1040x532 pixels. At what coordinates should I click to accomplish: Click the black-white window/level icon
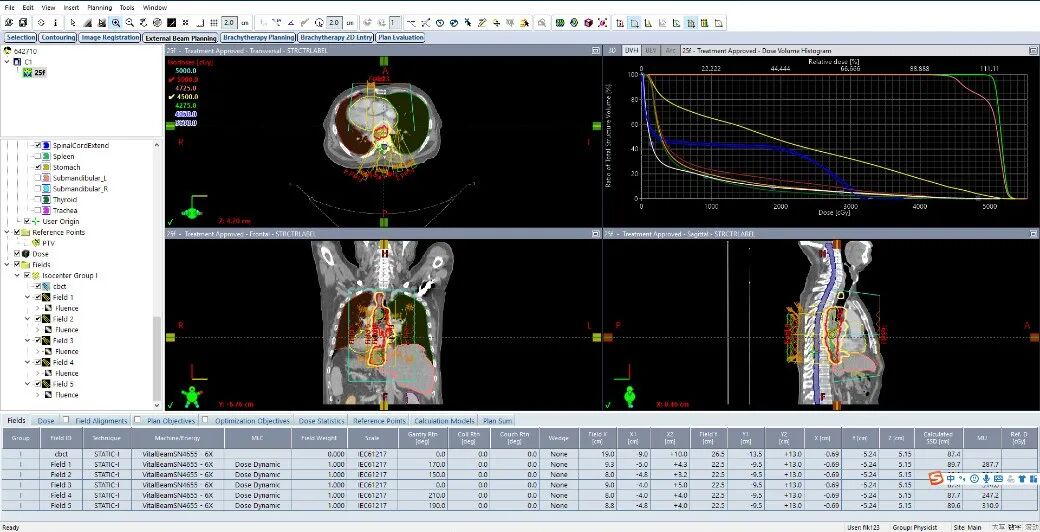[172, 23]
